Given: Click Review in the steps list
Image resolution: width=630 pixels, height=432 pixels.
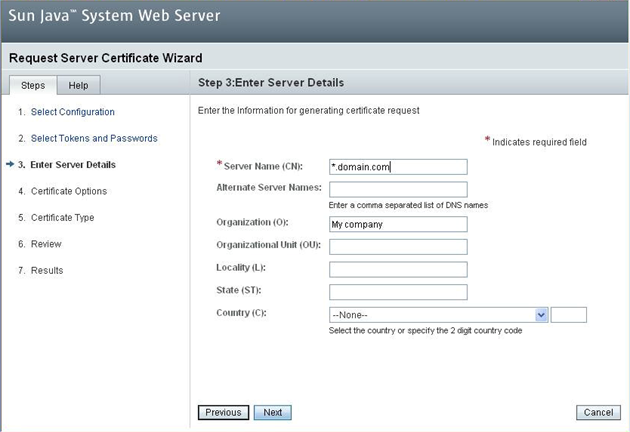Looking at the screenshot, I should coord(46,244).
